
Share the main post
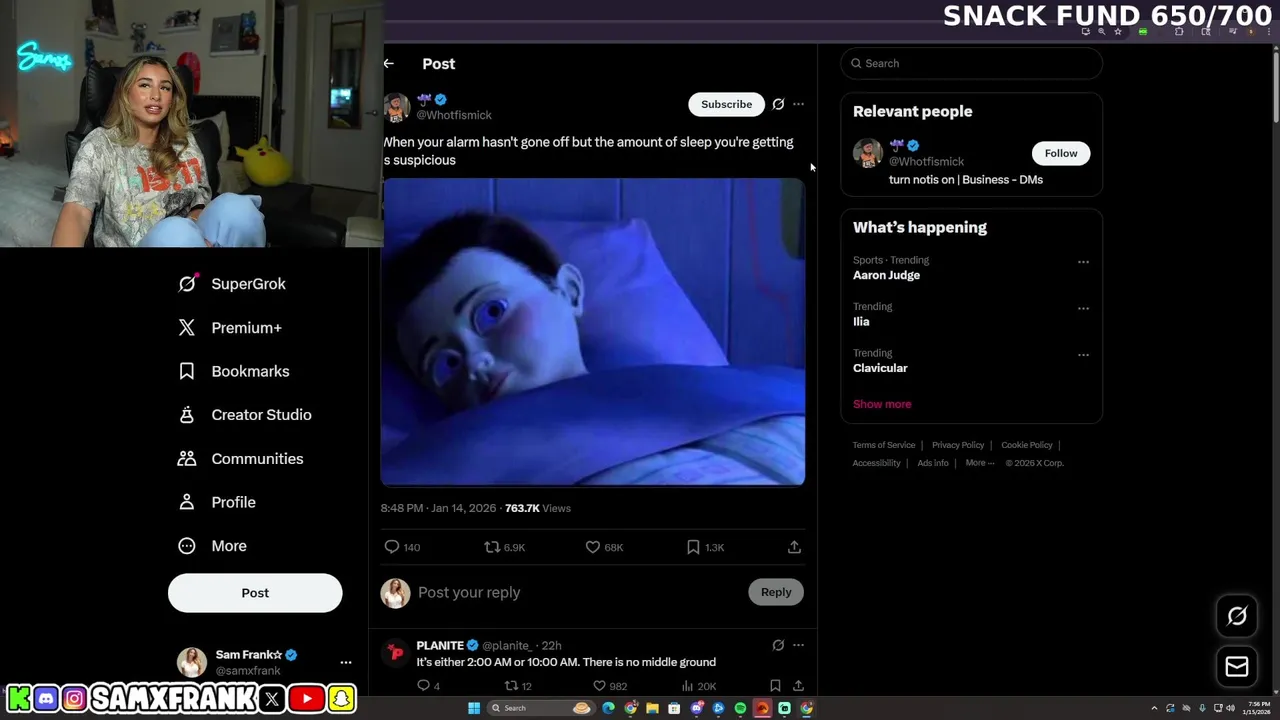click(x=794, y=547)
